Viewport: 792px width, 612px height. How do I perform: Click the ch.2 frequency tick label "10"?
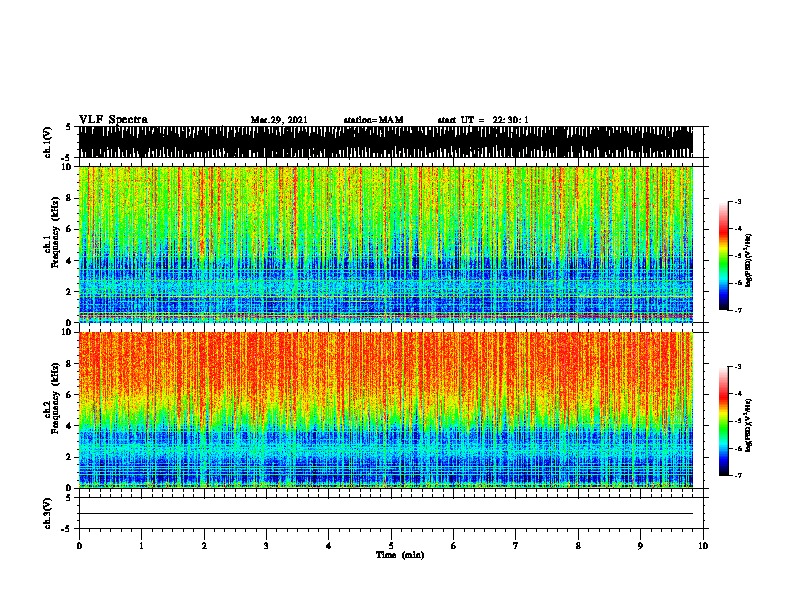click(x=67, y=332)
